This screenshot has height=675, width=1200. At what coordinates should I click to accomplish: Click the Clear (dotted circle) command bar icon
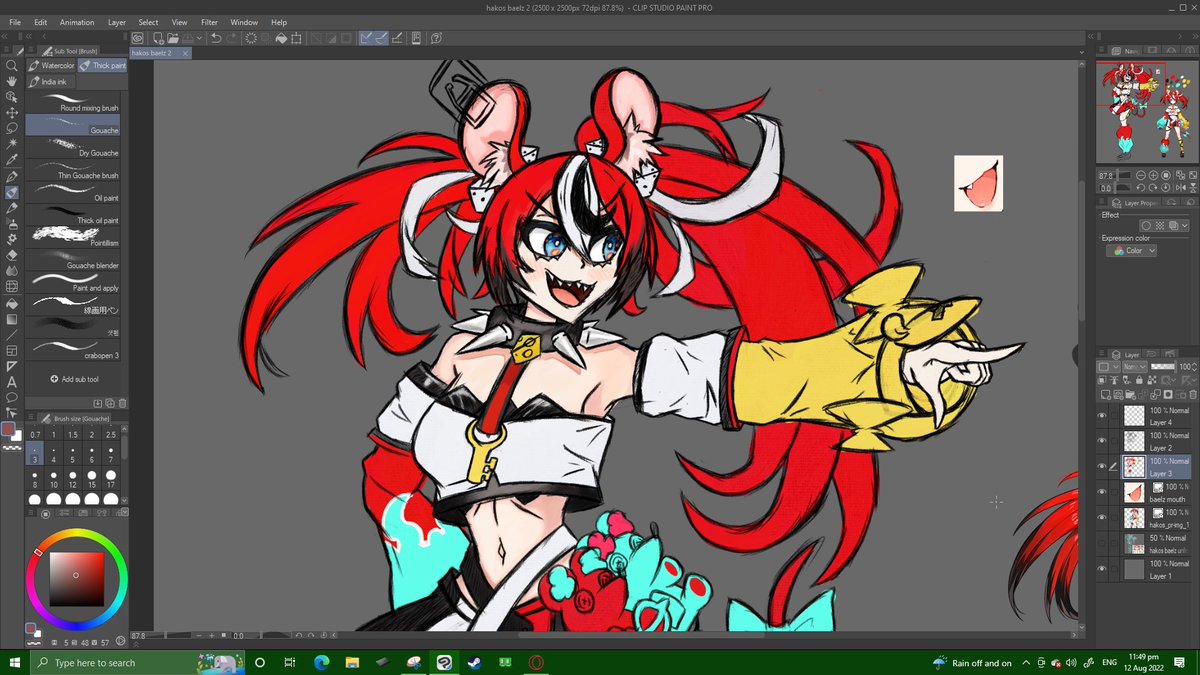tap(251, 38)
